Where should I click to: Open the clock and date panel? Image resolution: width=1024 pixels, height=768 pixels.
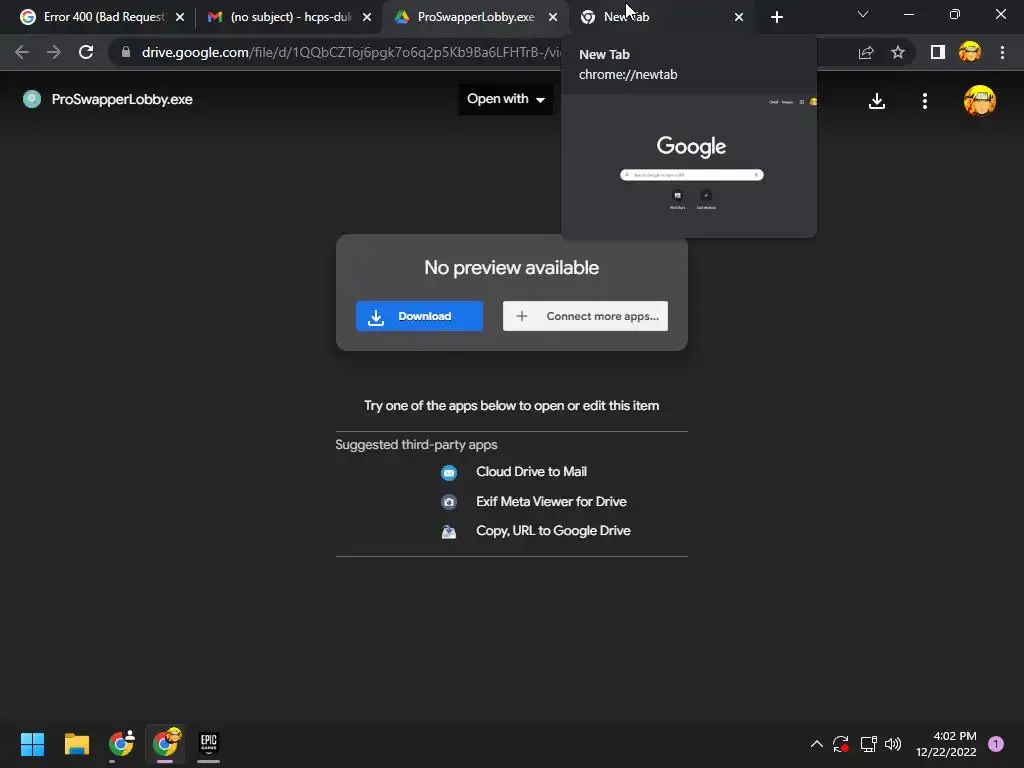946,744
